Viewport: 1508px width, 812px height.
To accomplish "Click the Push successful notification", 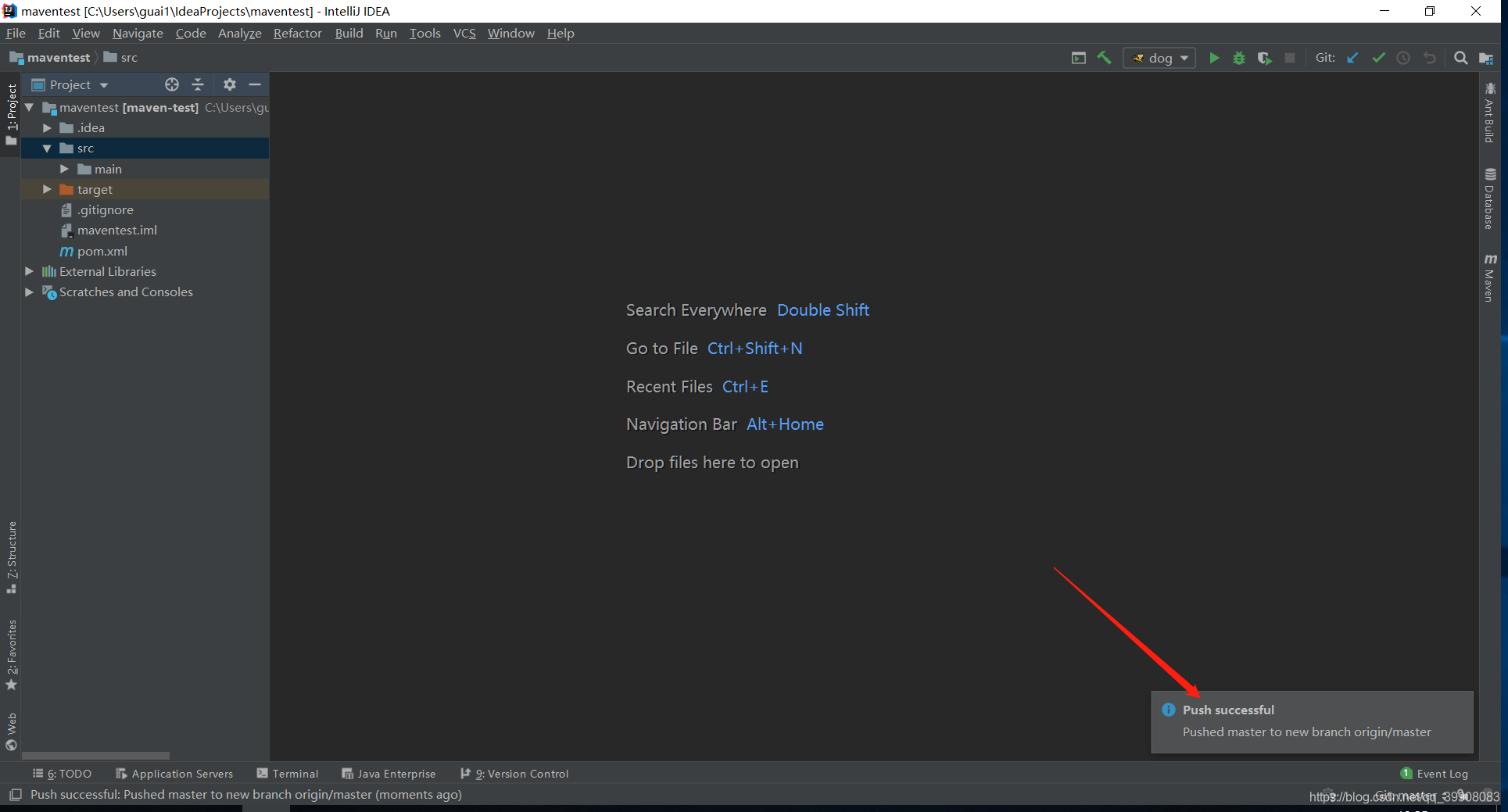I will click(x=1312, y=721).
